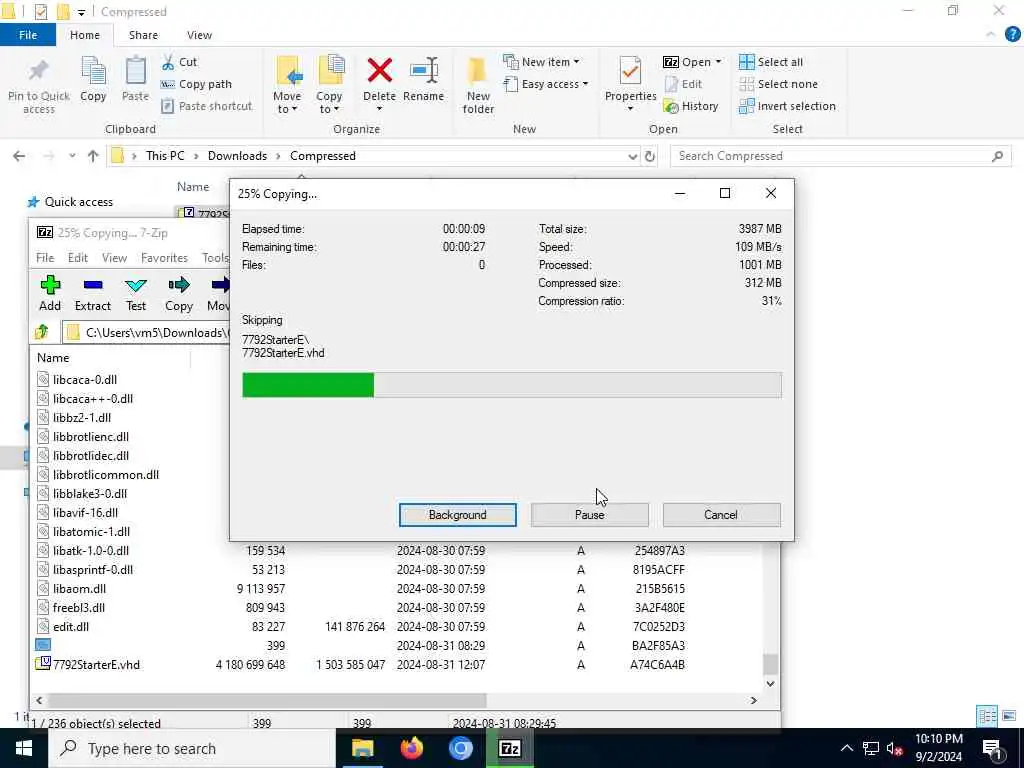Click Paste shortcut in the ribbon
1024x768 pixels.
coord(206,106)
